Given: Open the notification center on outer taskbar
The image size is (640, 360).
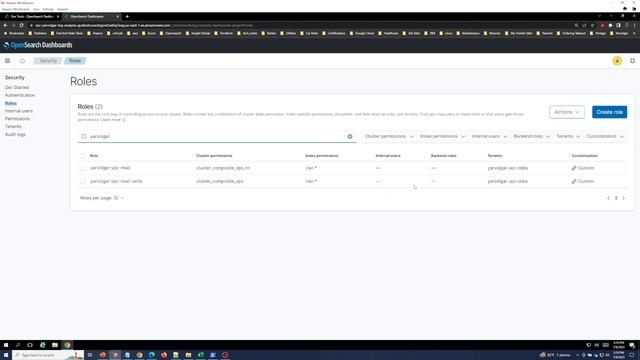Looking at the screenshot, I should pos(631,355).
